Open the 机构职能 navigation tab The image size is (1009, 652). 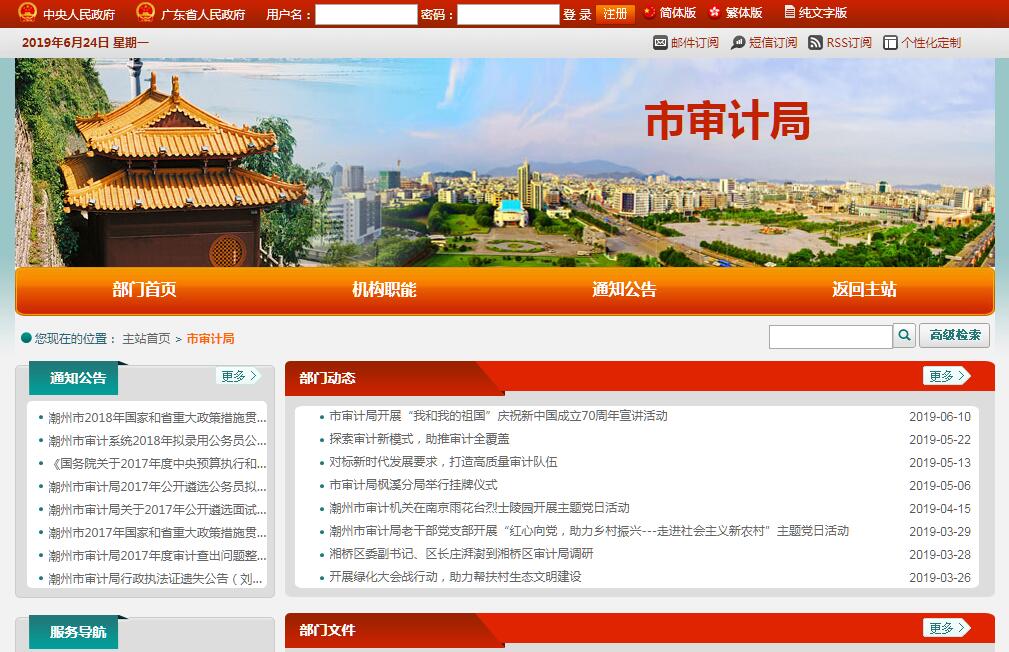384,290
